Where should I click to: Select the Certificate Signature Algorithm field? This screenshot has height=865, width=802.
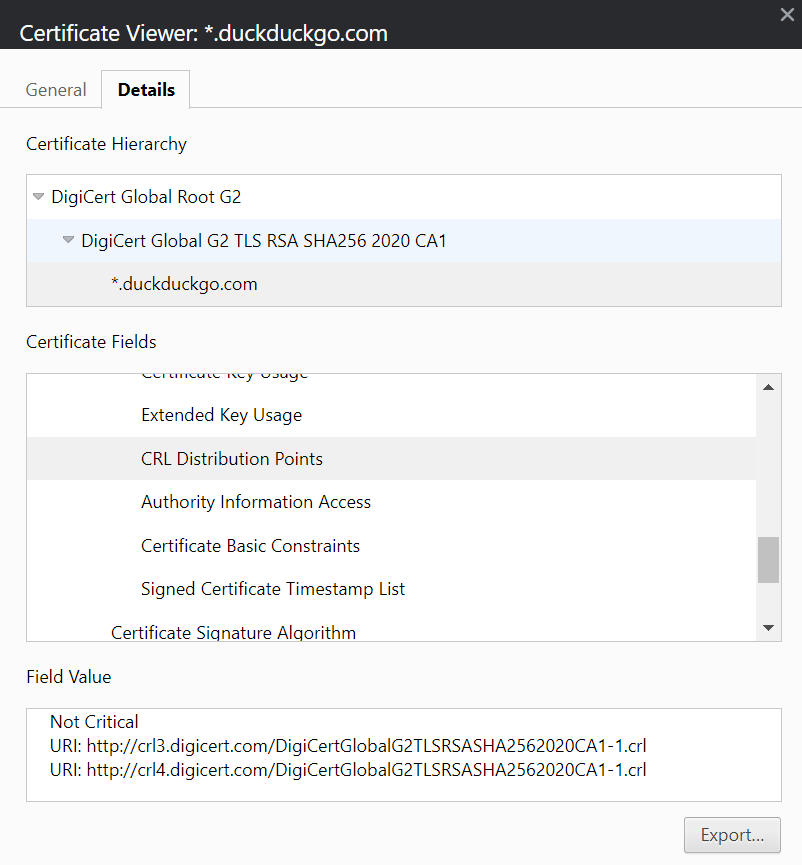391,632
